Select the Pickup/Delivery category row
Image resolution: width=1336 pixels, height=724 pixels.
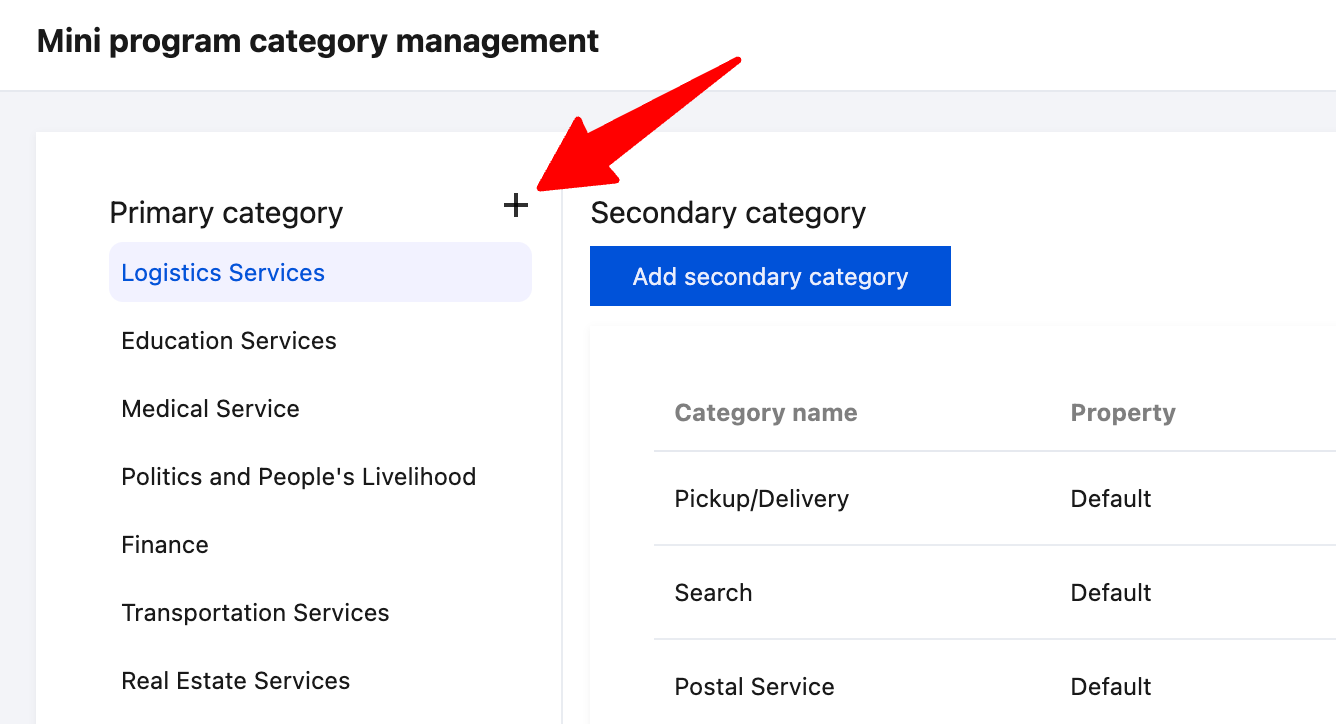tap(762, 499)
